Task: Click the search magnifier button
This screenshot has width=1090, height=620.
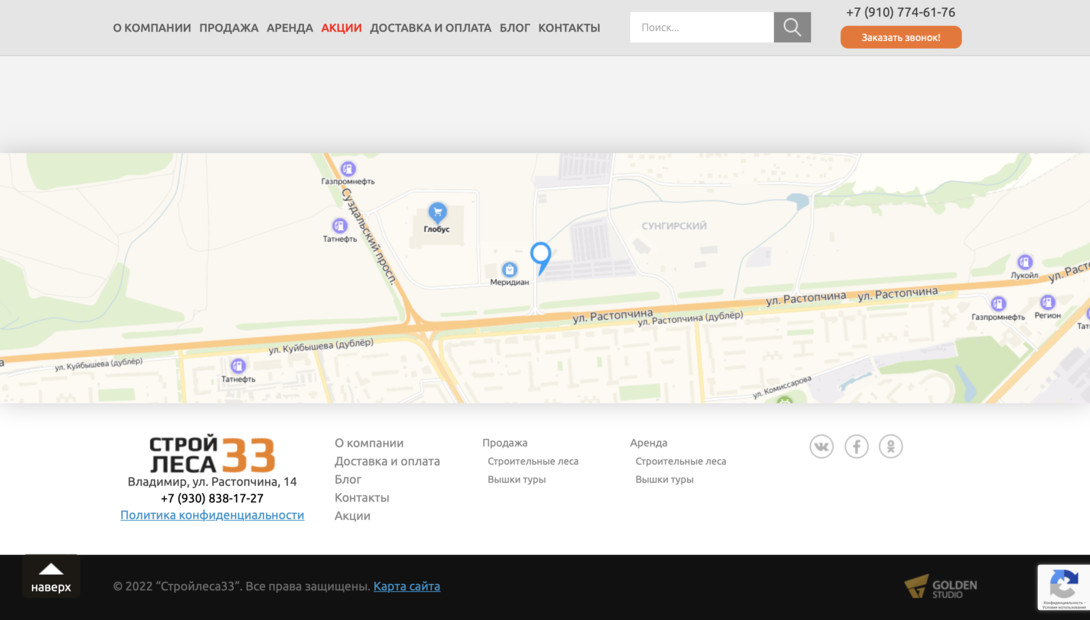Action: pos(792,27)
